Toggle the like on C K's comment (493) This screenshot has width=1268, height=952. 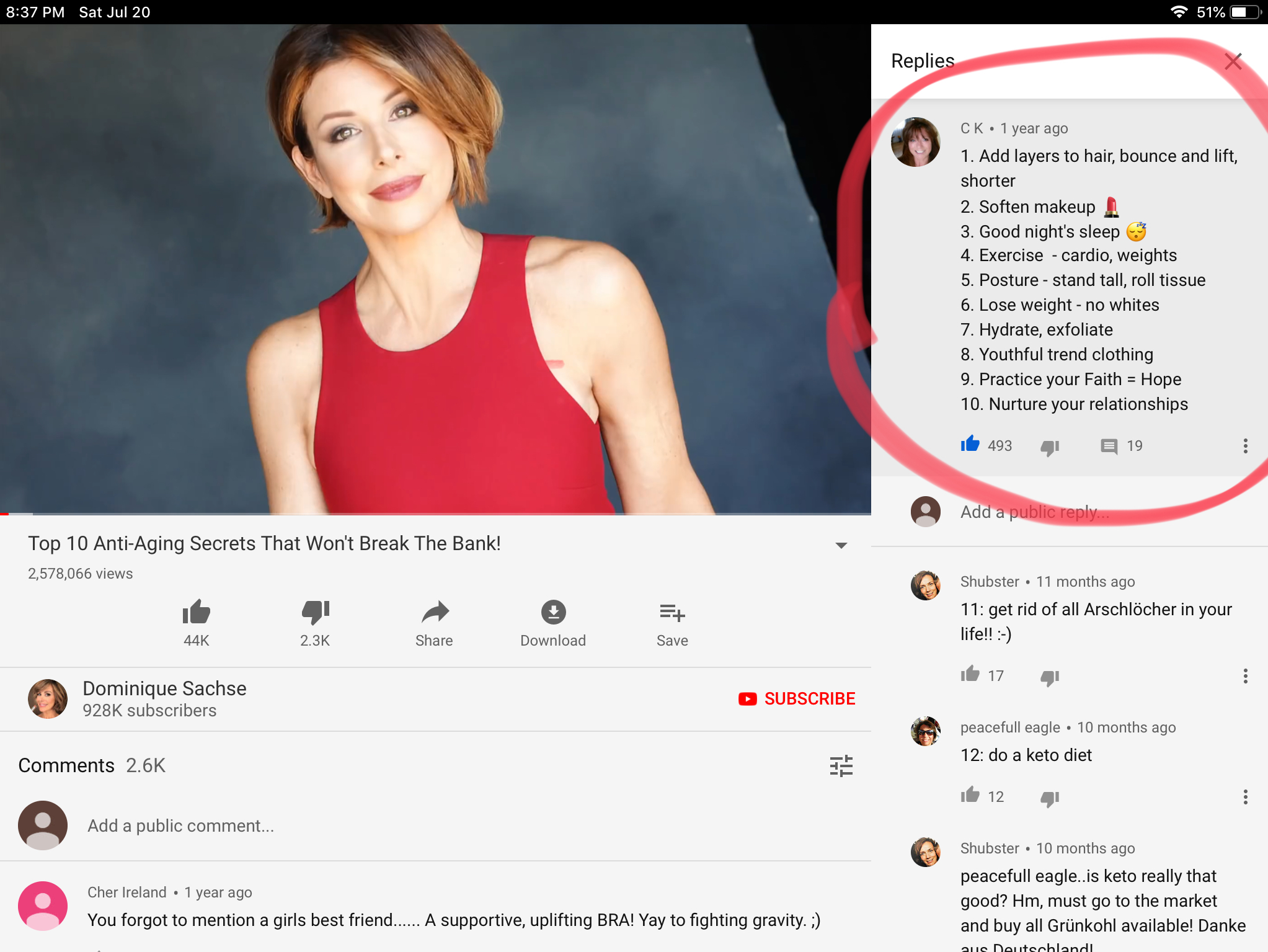[x=970, y=444]
